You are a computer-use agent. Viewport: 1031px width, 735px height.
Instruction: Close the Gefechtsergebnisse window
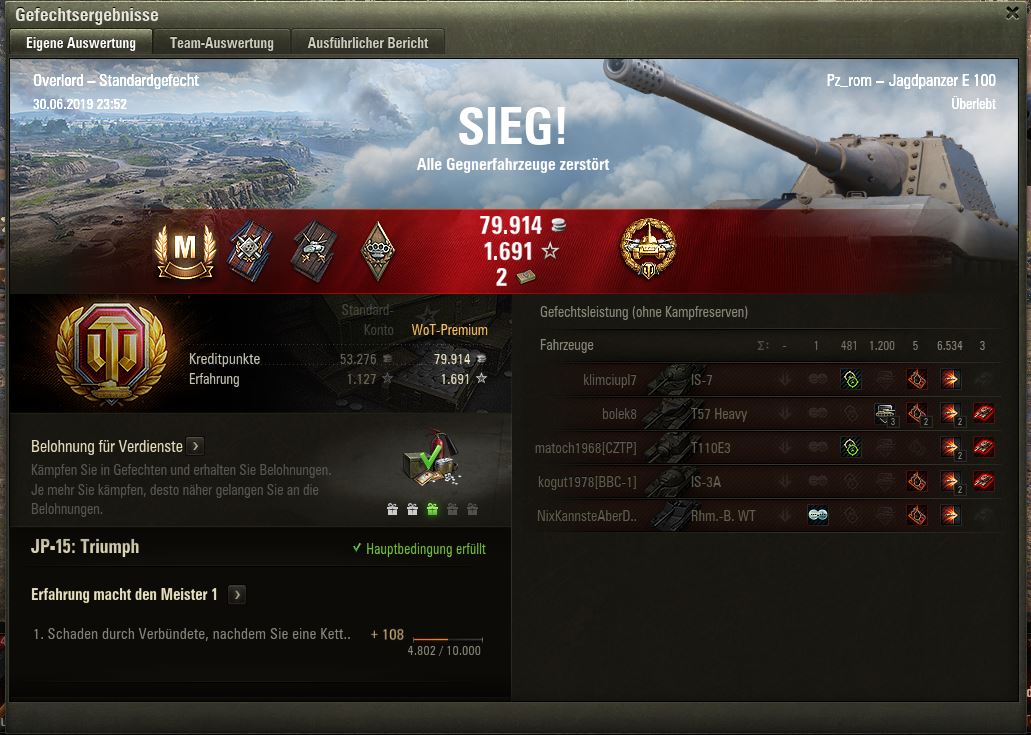coord(1013,13)
